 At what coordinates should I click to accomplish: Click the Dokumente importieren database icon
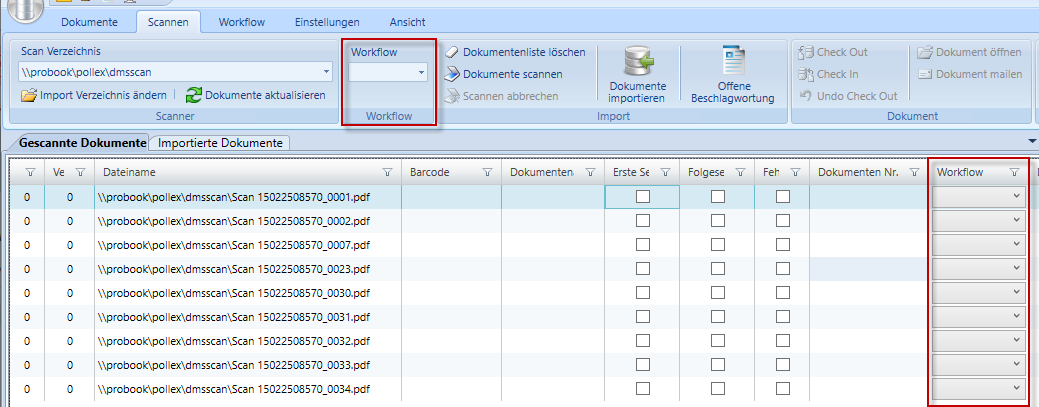coord(637,62)
